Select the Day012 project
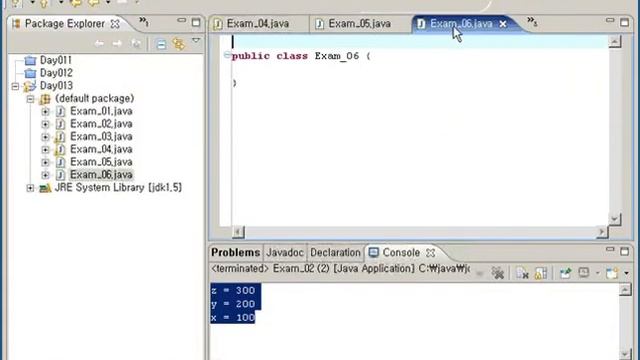The width and height of the screenshot is (640, 360). click(56, 73)
